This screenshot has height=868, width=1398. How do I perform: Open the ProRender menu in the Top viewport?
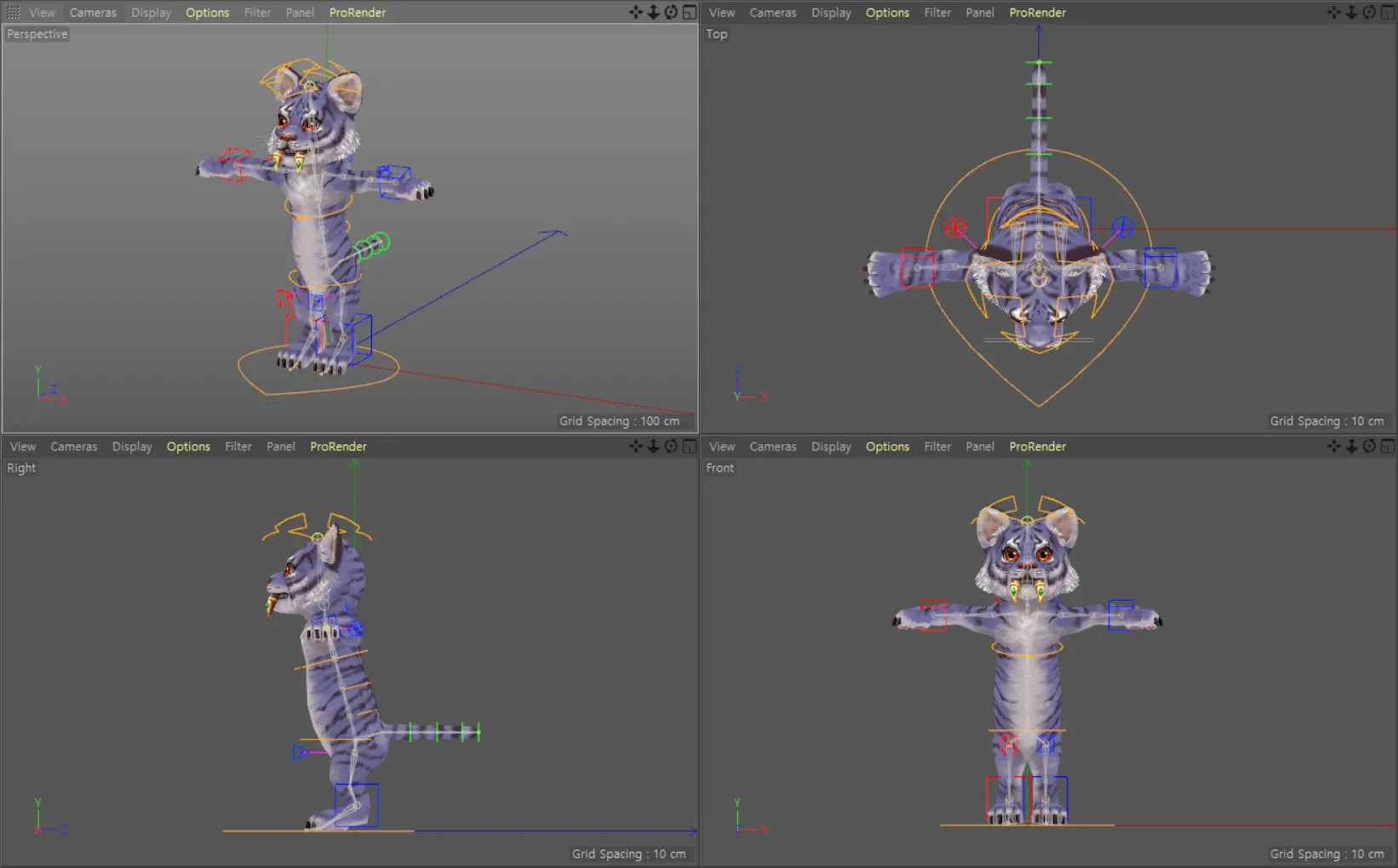(x=1038, y=13)
